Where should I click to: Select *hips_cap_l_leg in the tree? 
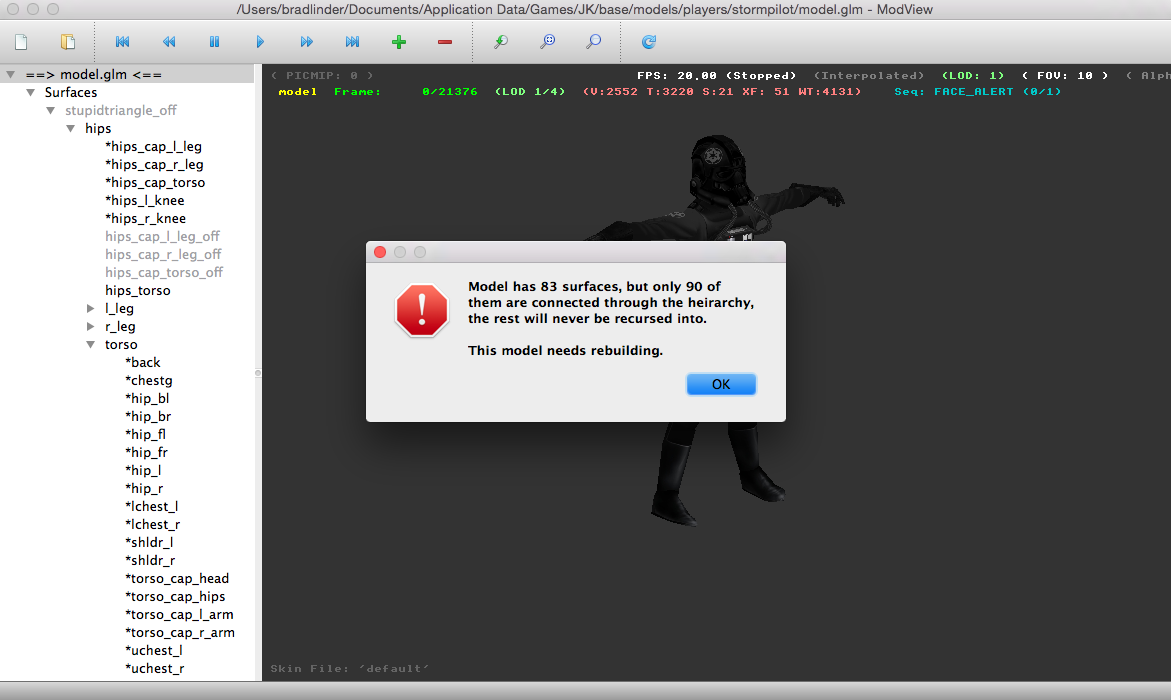[153, 146]
